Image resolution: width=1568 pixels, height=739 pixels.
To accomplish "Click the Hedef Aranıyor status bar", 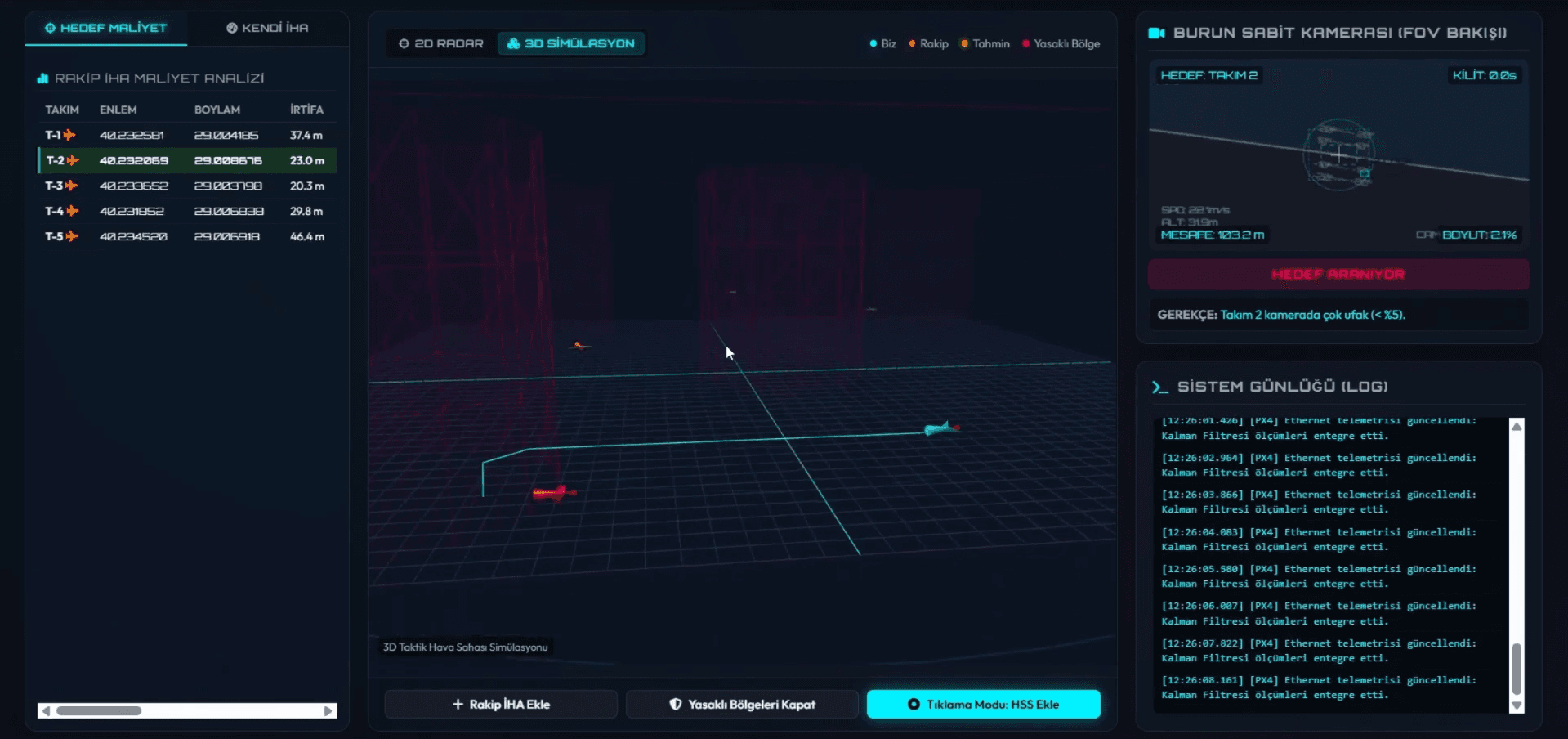I will (1338, 274).
